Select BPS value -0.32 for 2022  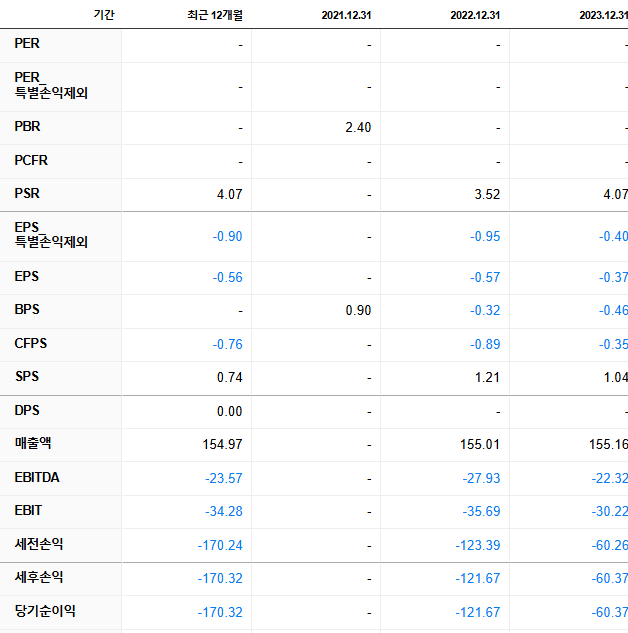point(485,311)
